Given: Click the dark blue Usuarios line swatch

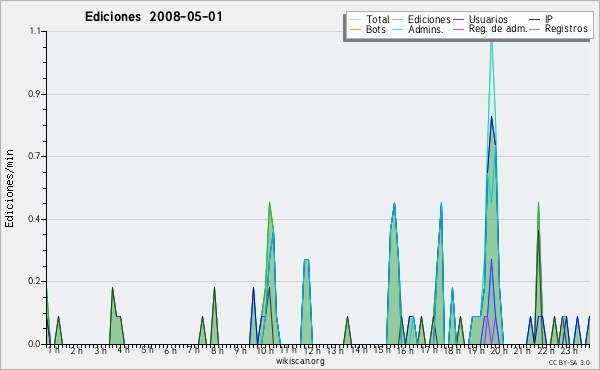Looking at the screenshot, I should (458, 20).
